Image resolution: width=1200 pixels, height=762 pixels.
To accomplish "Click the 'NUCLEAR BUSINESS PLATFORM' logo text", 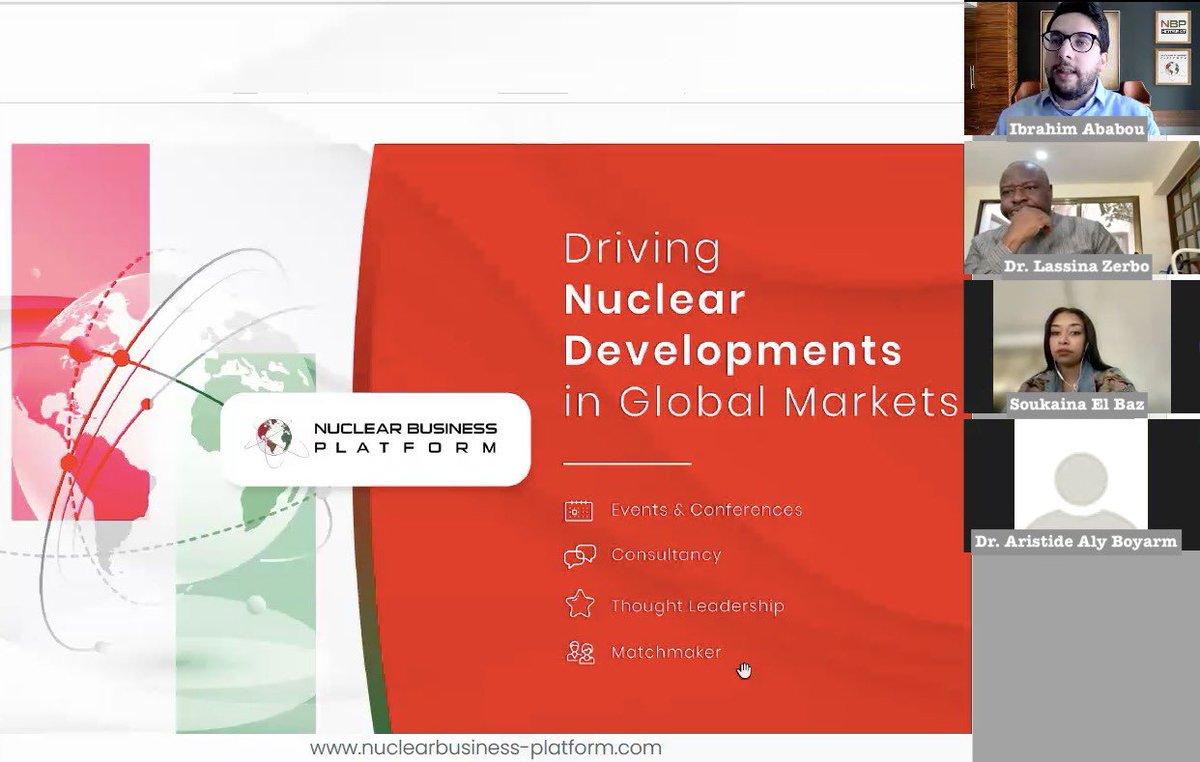I will [x=405, y=439].
